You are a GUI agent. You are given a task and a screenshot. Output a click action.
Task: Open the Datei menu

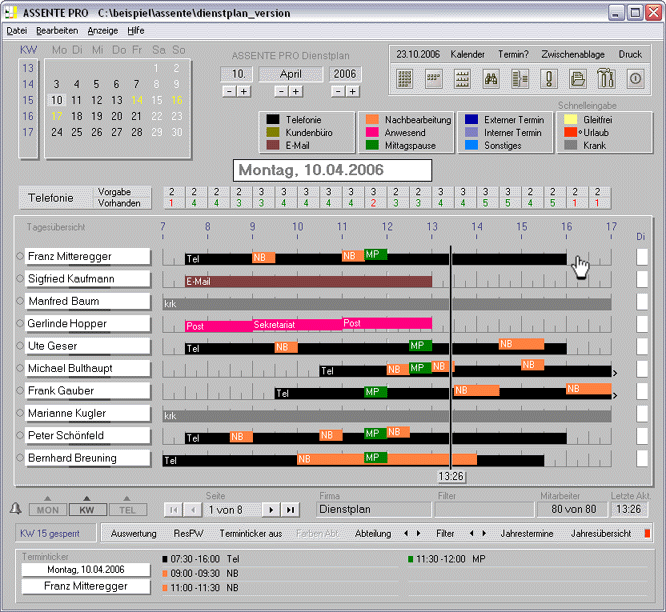pyautogui.click(x=17, y=31)
